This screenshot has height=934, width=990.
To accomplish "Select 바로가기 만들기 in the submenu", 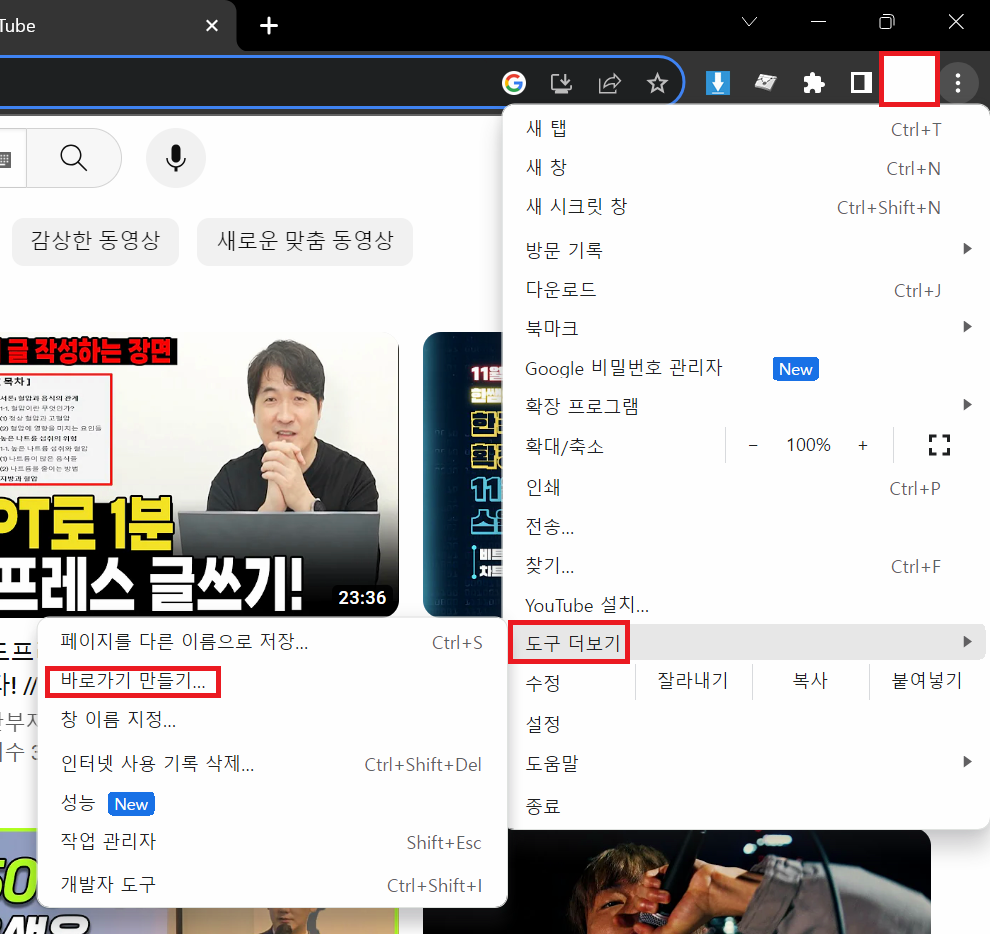I will pyautogui.click(x=132, y=681).
